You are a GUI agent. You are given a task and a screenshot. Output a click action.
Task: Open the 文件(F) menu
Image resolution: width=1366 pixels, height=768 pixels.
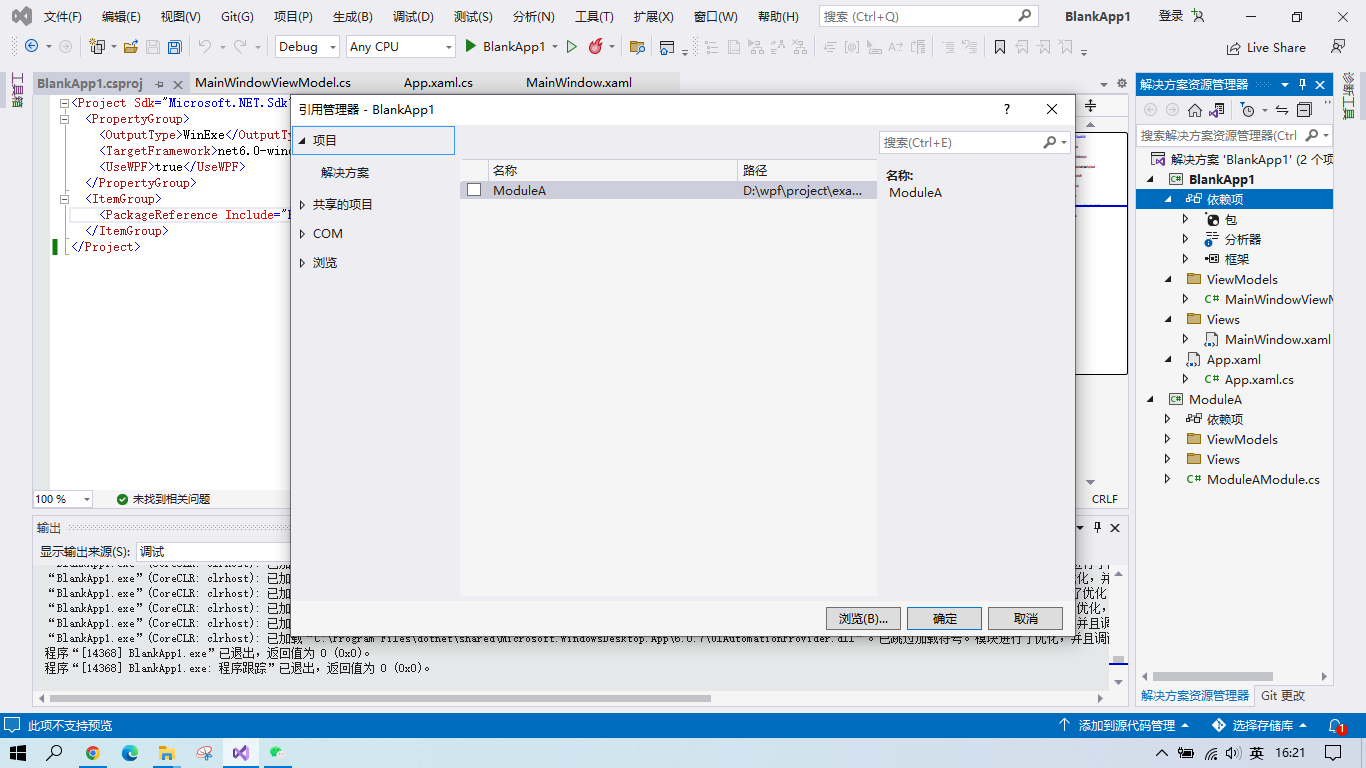click(x=62, y=17)
